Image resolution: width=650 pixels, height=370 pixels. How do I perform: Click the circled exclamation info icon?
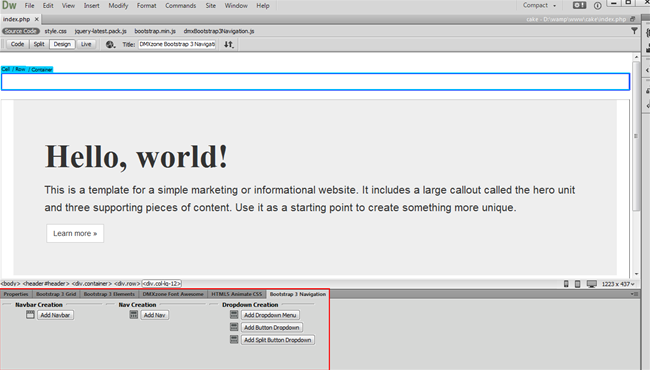point(597,6)
